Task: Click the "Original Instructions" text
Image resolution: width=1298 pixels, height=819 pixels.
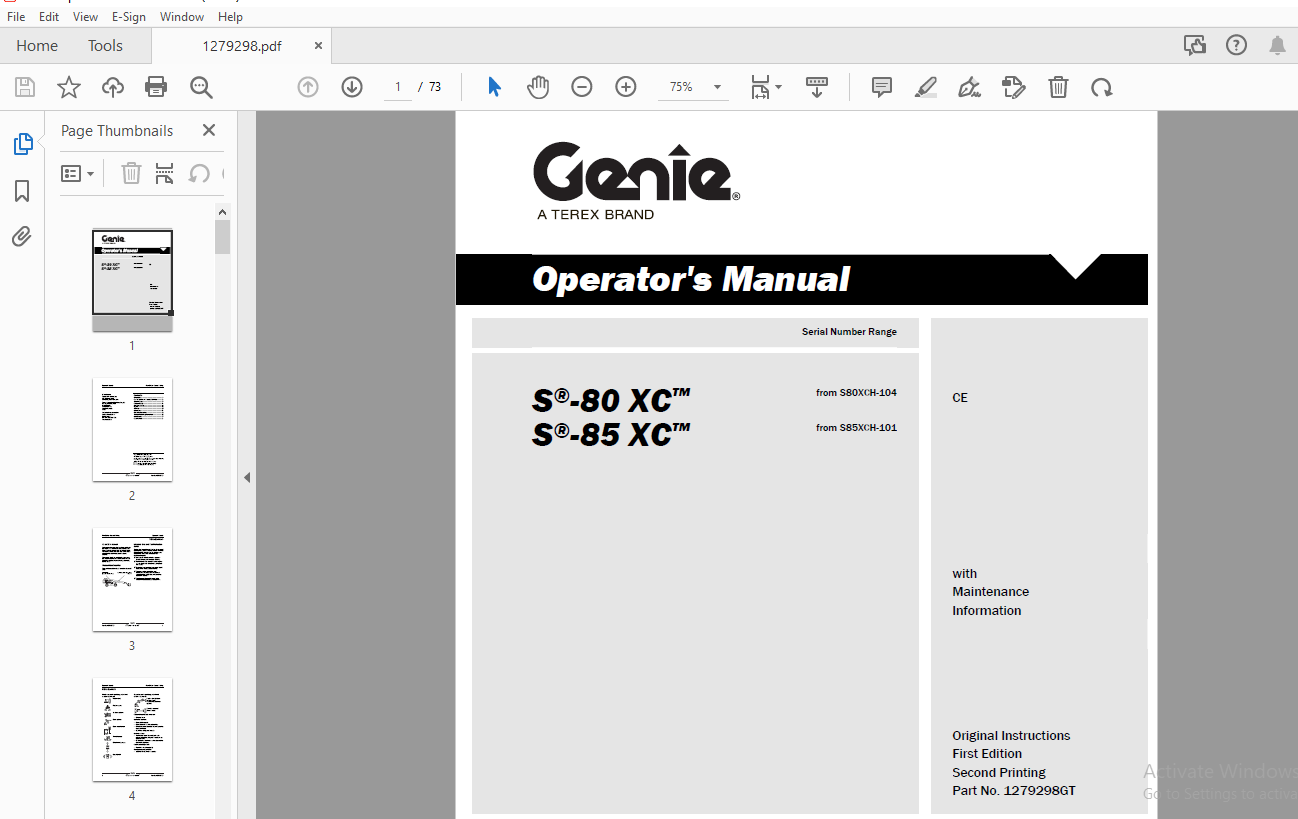Action: (1011, 736)
